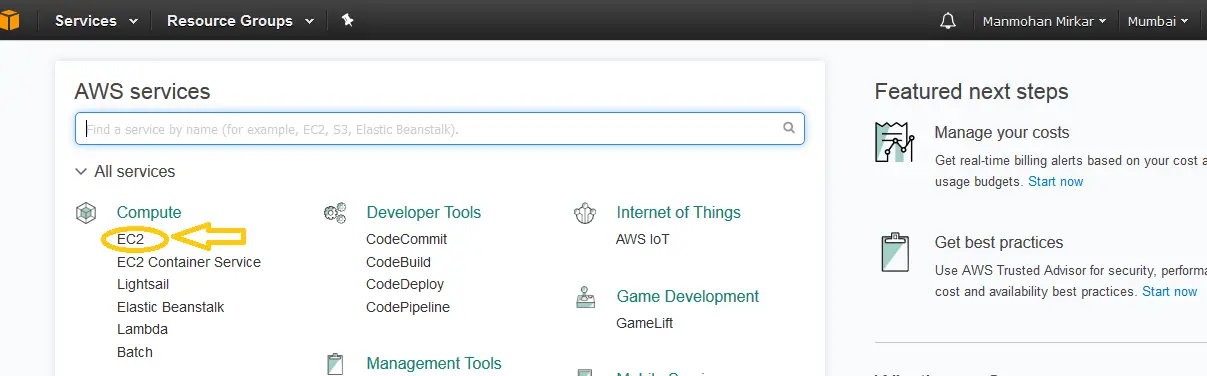Click the Game Development joystick icon
1207x376 pixels.
click(586, 297)
